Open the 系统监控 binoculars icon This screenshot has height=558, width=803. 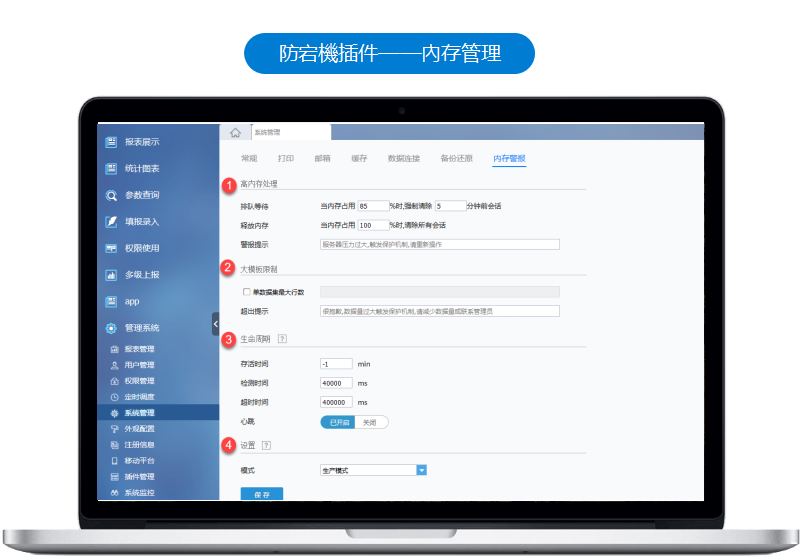coord(115,492)
